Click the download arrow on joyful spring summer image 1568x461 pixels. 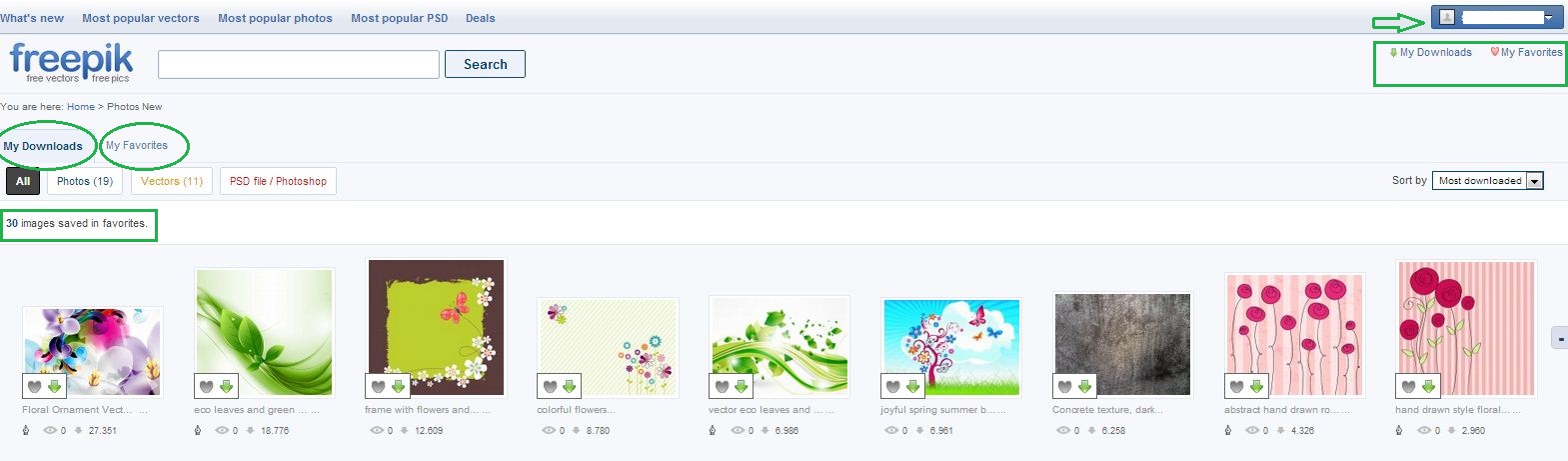(x=913, y=386)
